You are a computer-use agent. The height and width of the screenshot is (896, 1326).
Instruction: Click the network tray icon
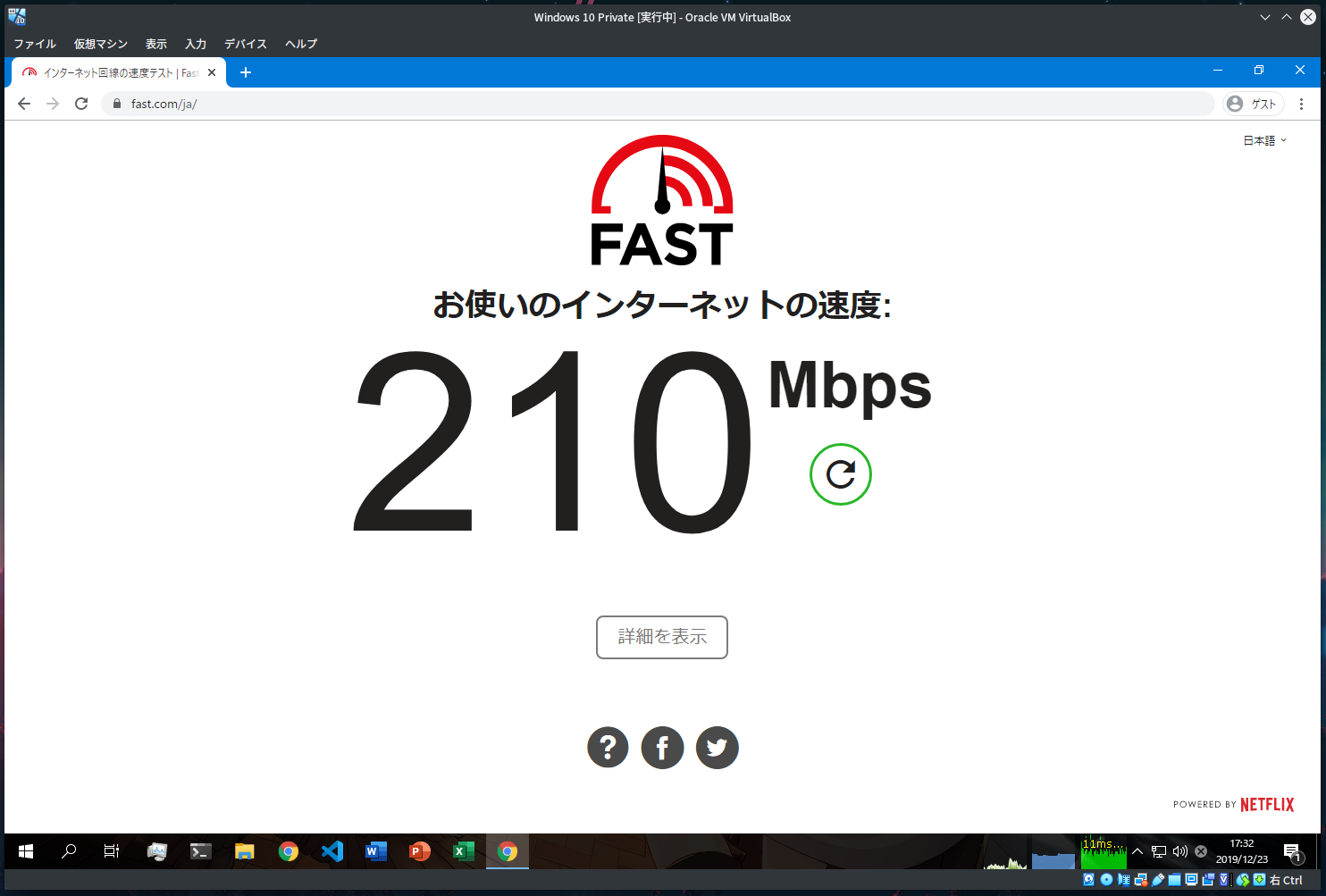[1158, 851]
